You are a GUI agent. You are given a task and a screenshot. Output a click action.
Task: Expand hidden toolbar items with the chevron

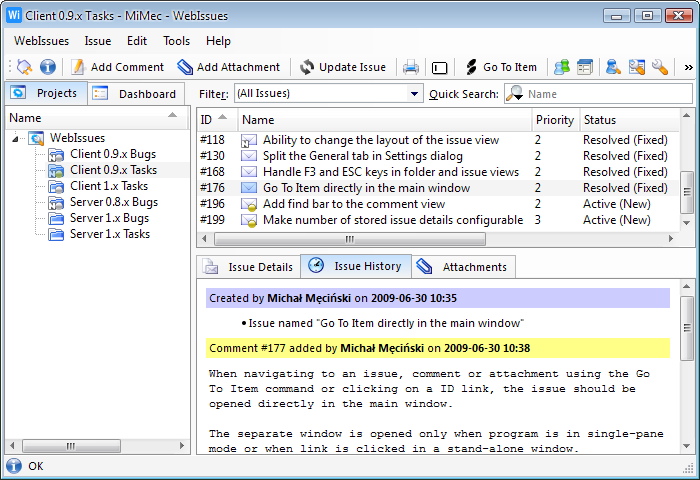click(688, 67)
